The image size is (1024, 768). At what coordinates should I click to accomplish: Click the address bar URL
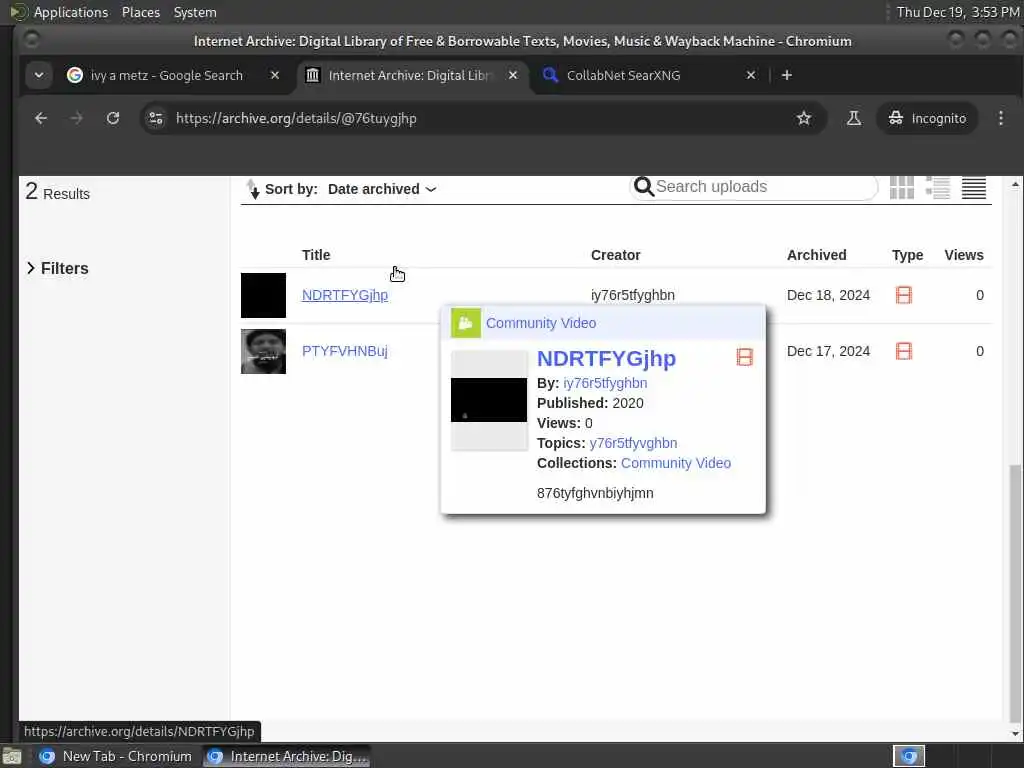pos(296,118)
